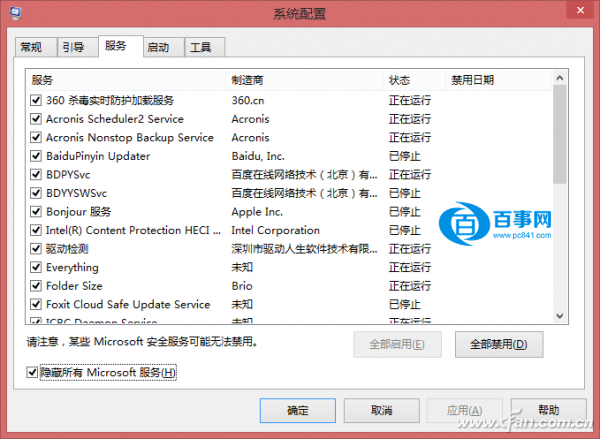
Task: Open the 引导 tab
Action: [x=77, y=47]
